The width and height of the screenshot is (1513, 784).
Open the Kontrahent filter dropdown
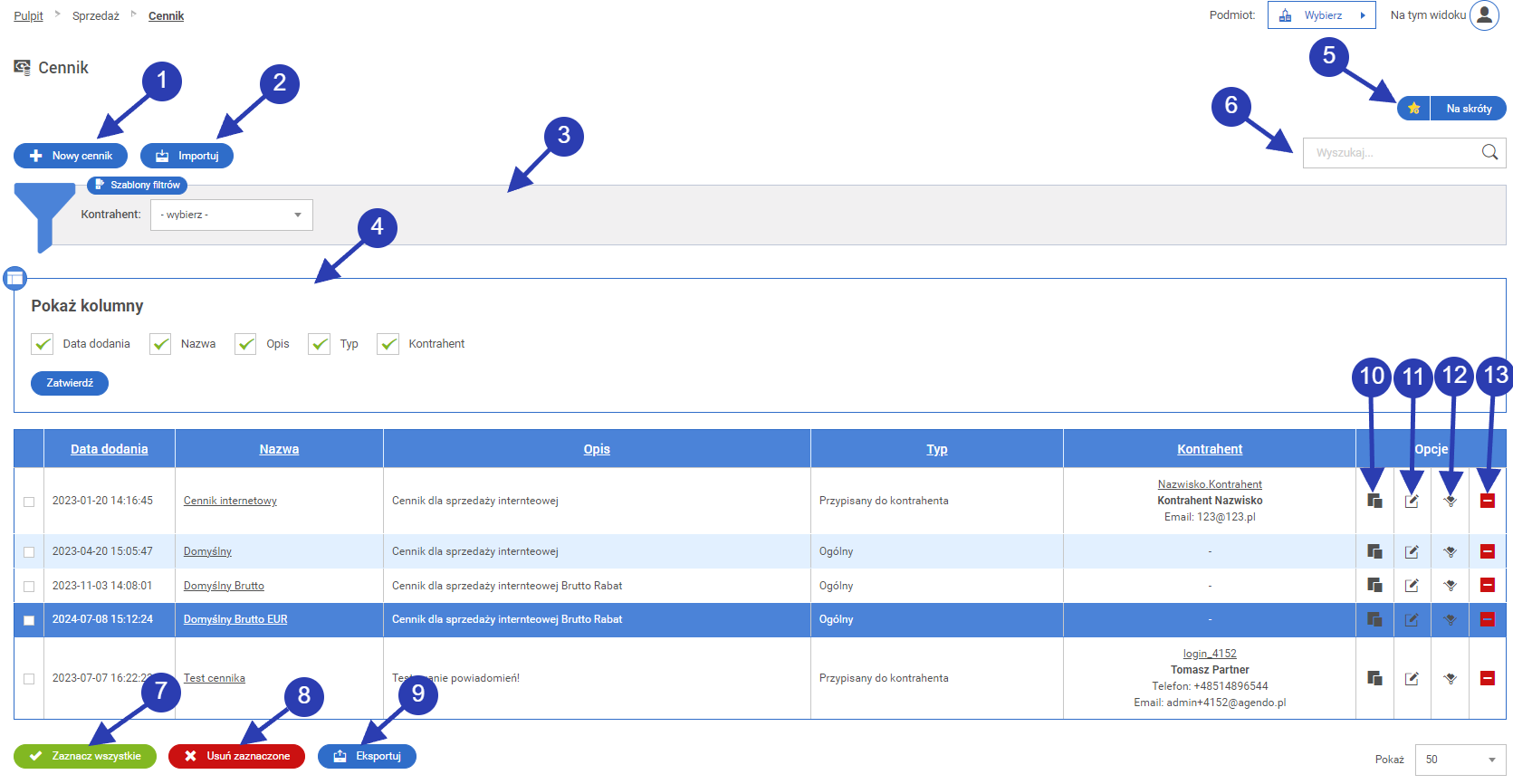coord(231,215)
